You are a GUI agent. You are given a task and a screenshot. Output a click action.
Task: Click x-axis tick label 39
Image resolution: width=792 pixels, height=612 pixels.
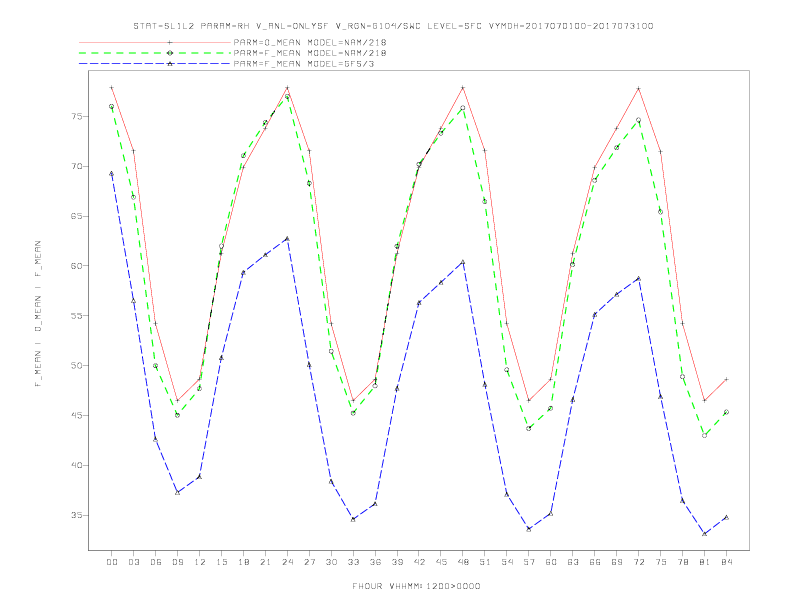click(397, 562)
